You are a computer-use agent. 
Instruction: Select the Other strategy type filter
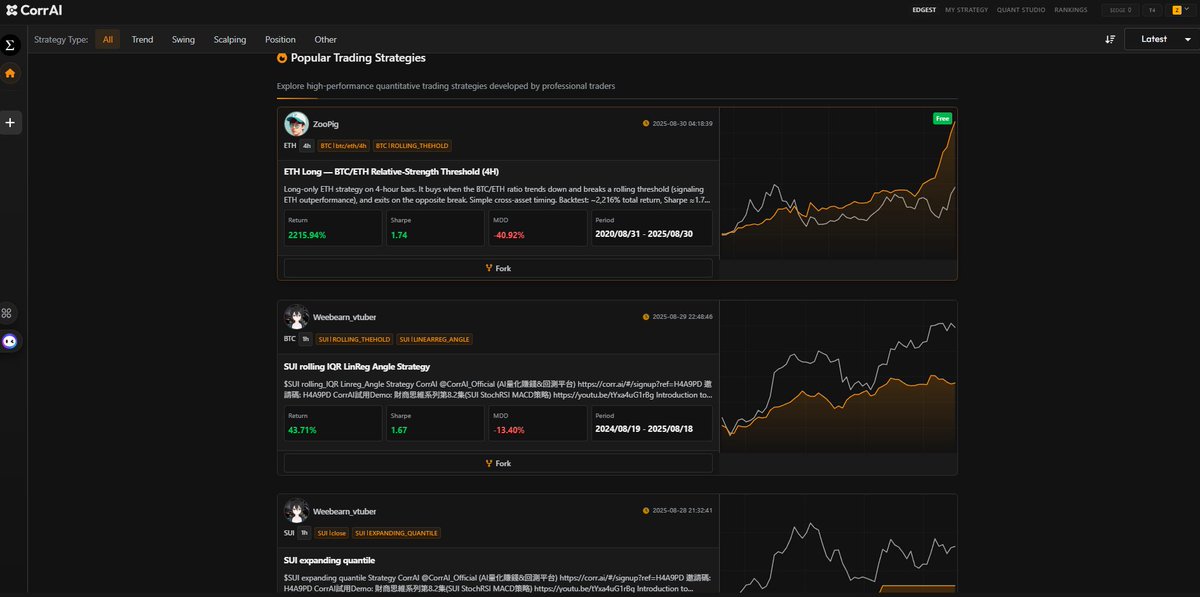click(x=326, y=39)
